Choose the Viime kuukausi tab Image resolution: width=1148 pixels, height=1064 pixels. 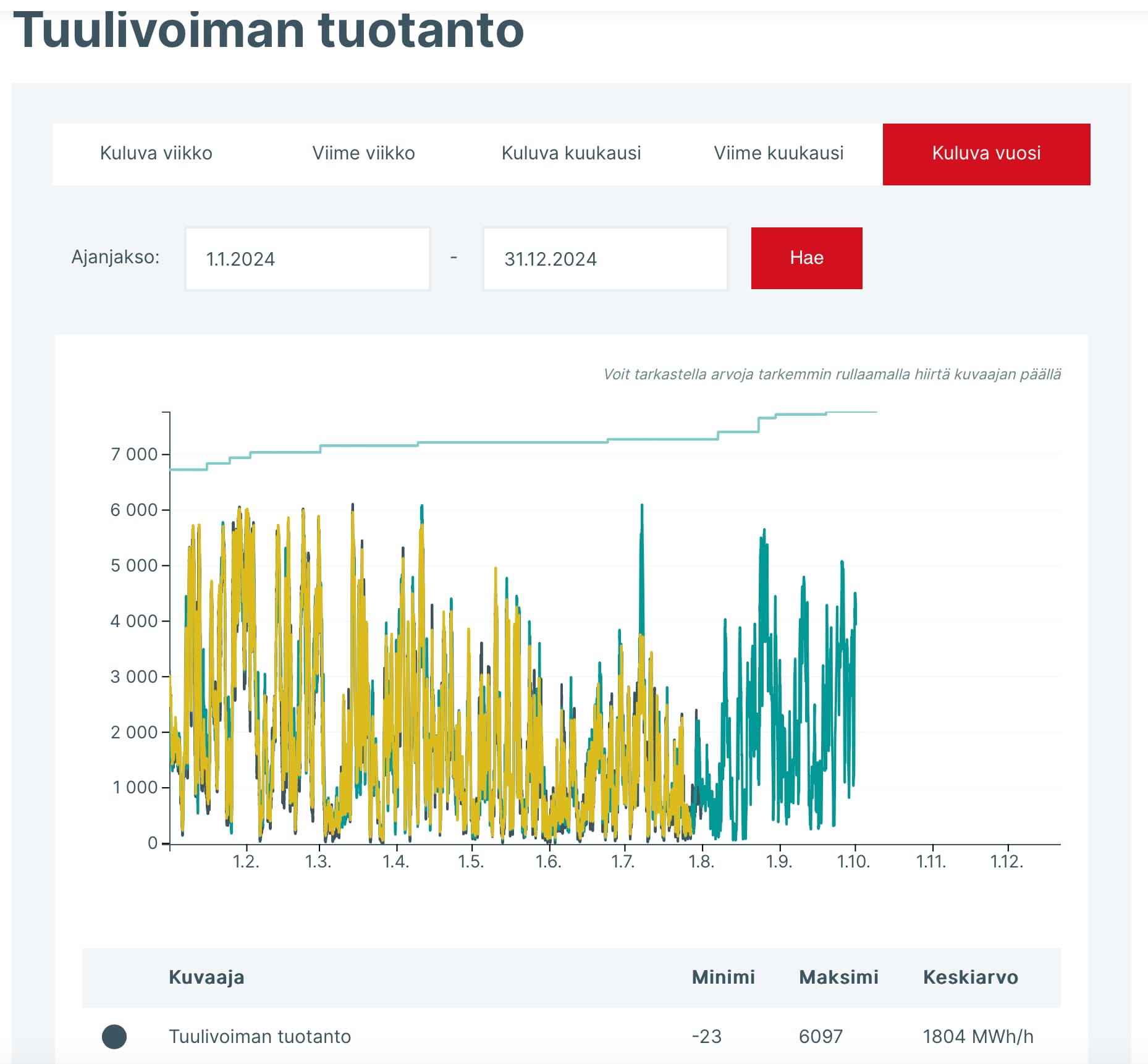tap(779, 154)
